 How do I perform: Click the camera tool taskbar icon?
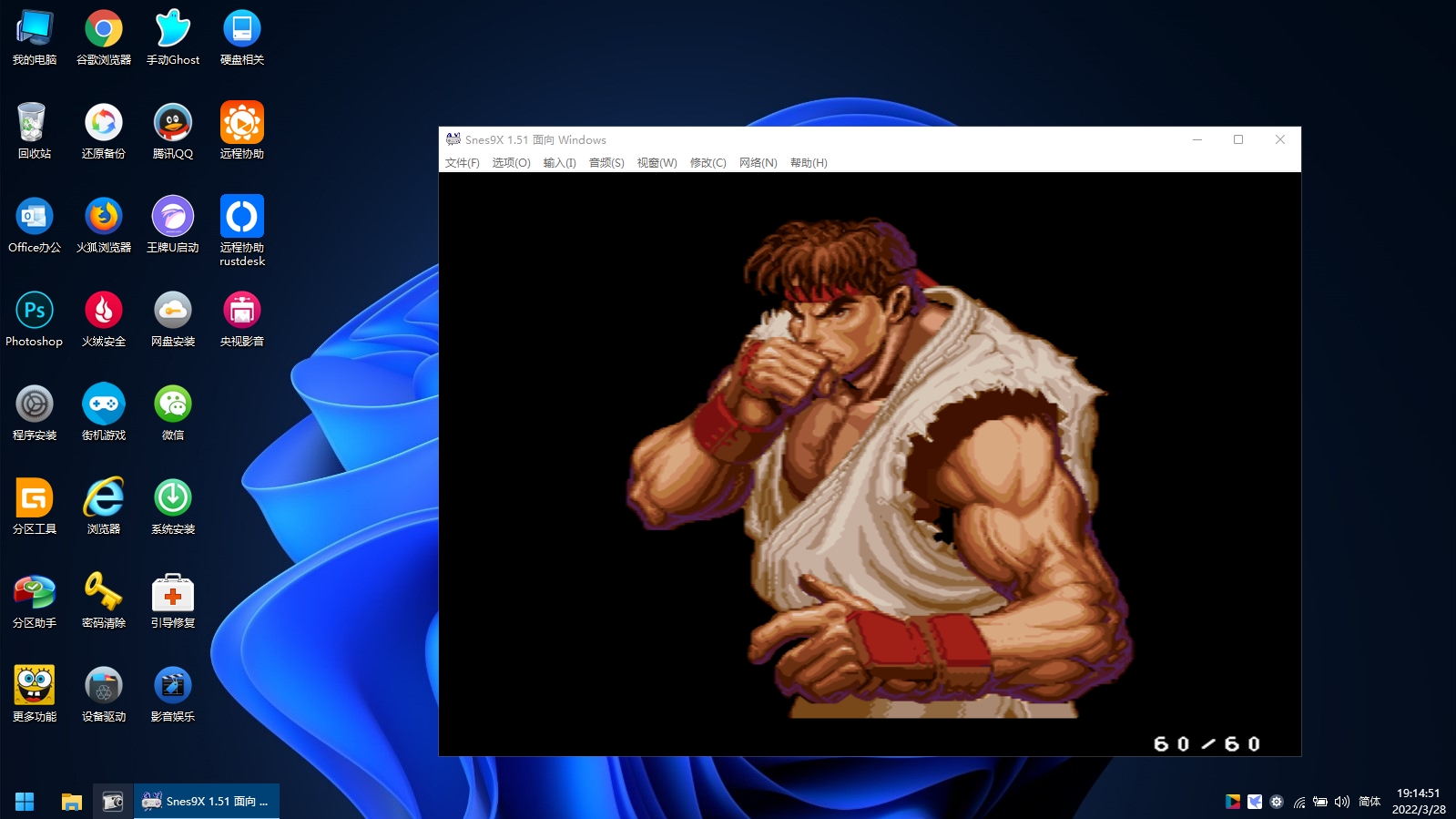(x=113, y=802)
